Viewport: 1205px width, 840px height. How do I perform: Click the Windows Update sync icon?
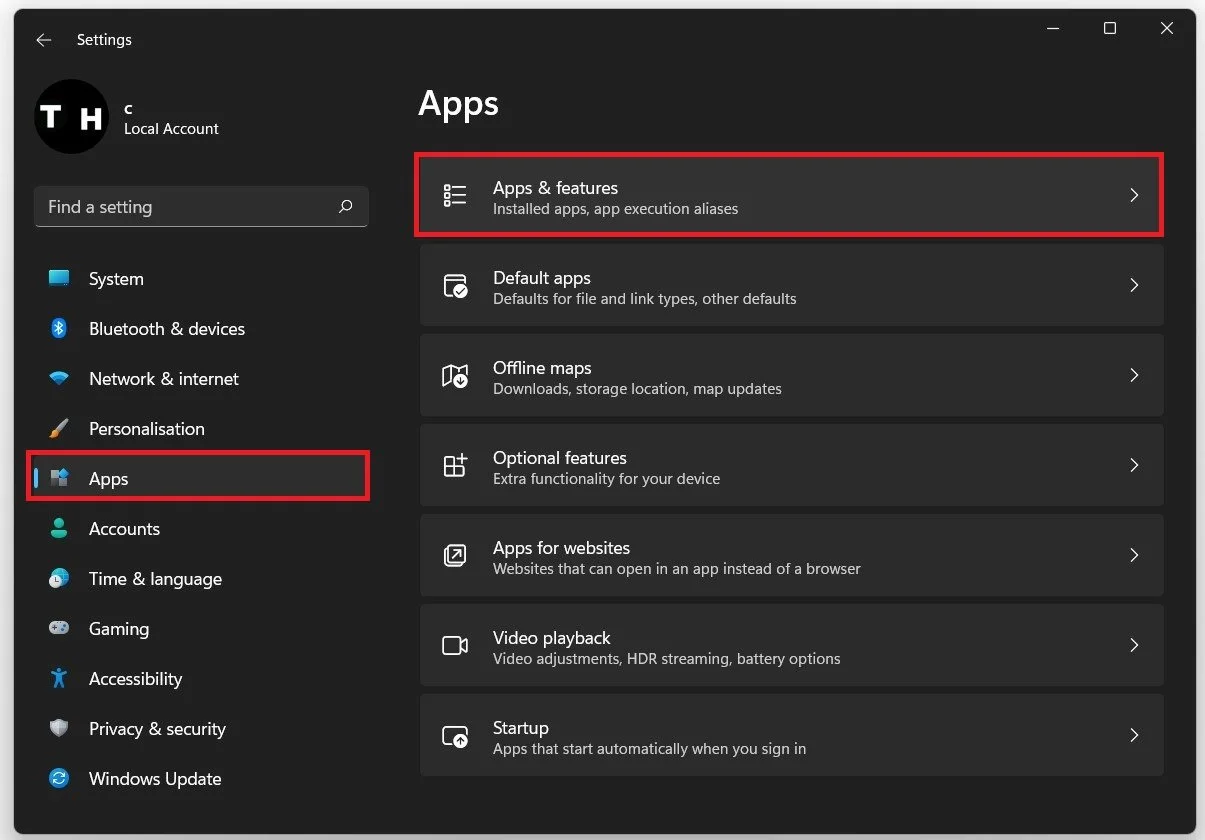point(59,779)
